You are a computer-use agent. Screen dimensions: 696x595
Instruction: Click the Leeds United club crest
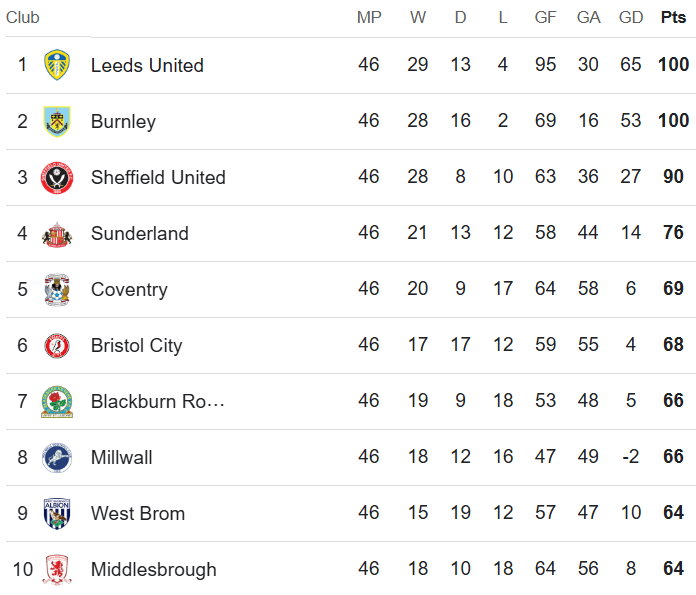click(57, 65)
